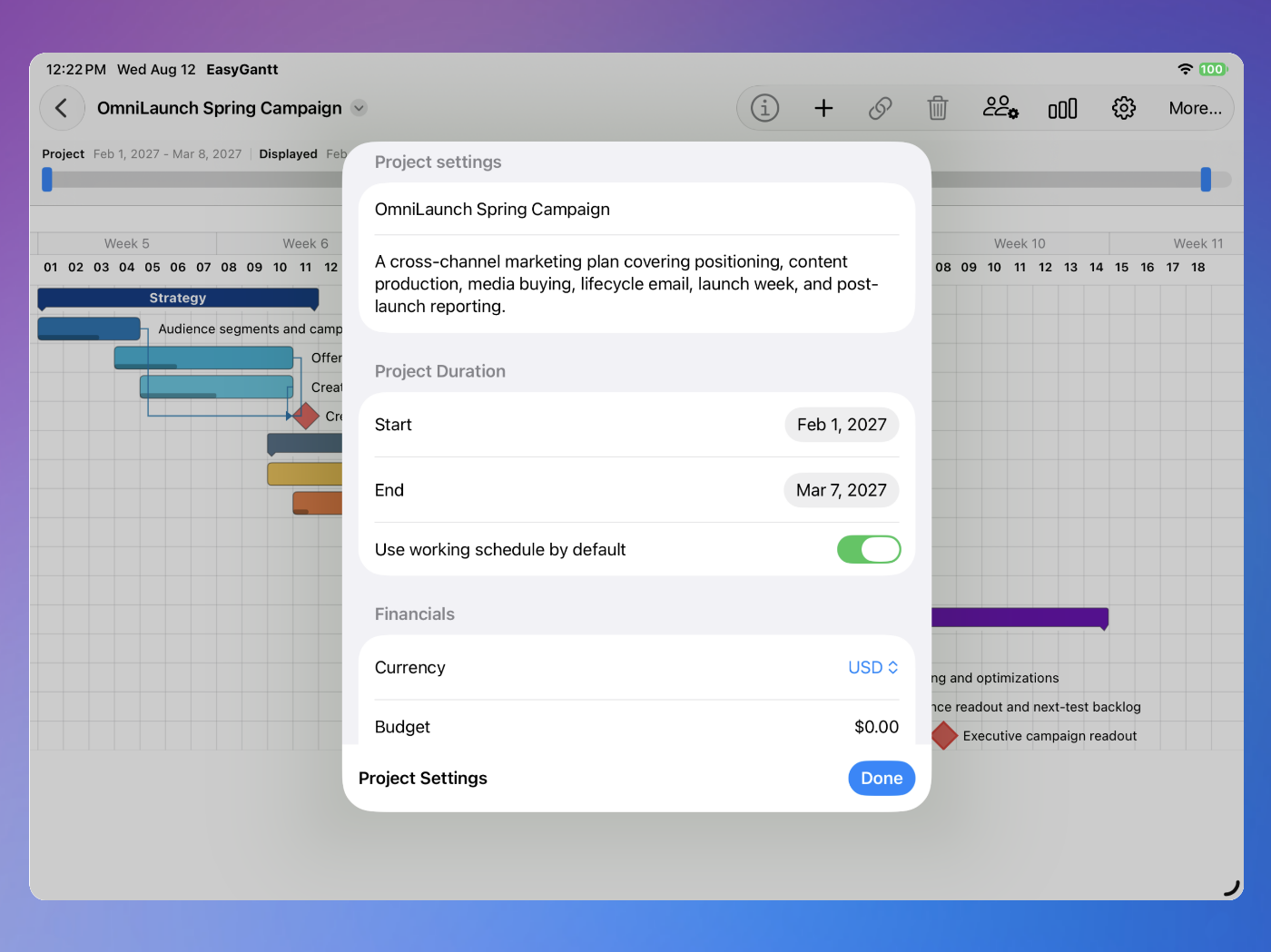
Task: Change the End date Mar 7, 2027
Action: (842, 490)
